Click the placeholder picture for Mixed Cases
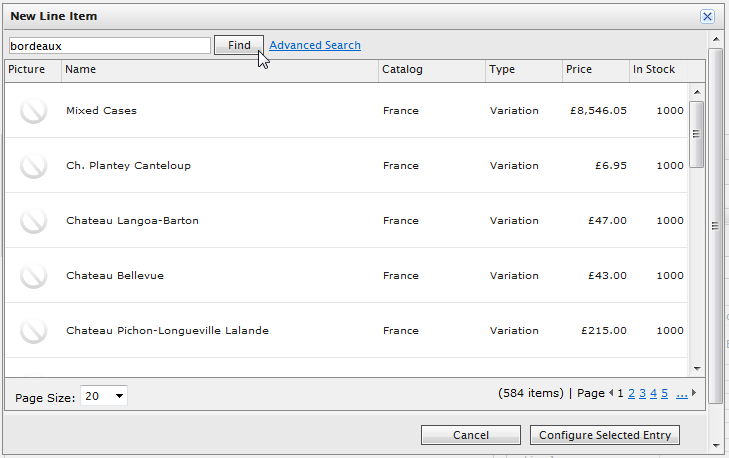The width and height of the screenshot is (729, 458). pos(33,111)
